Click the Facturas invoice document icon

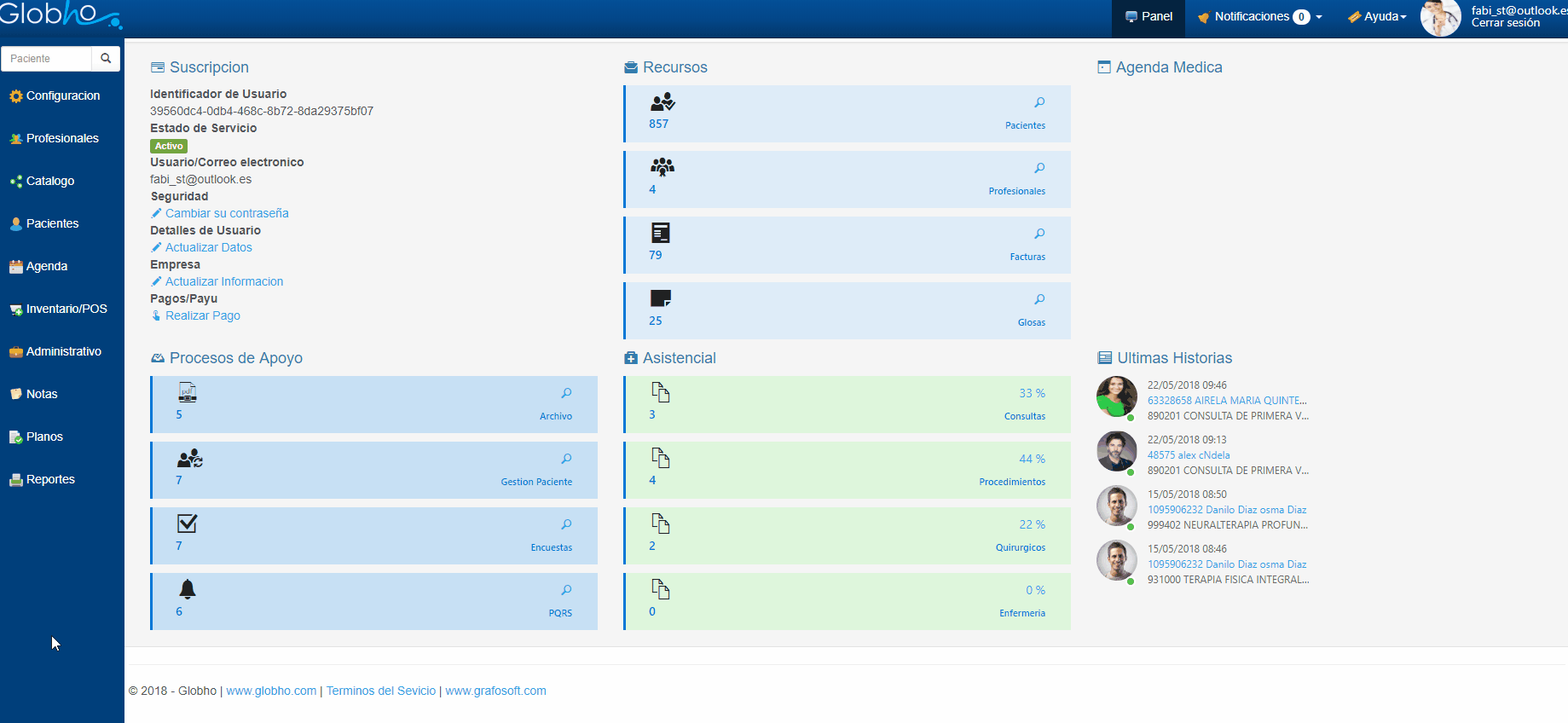pos(660,233)
